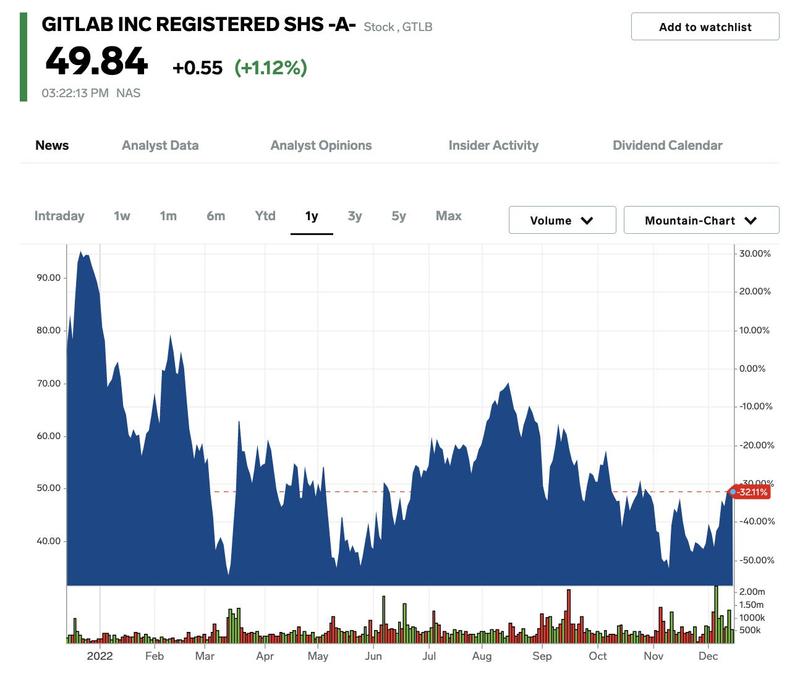The height and width of the screenshot is (684, 800).
Task: Click the Volume dropdown chevron arrow
Action: [587, 220]
